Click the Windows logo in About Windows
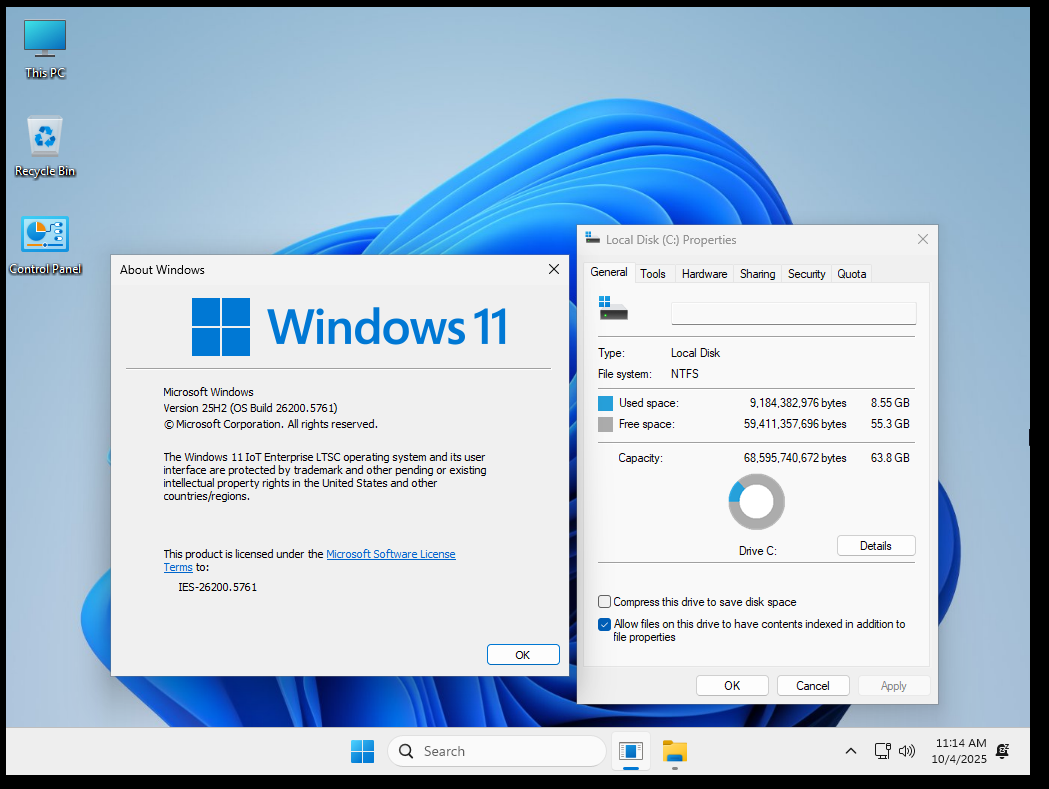Viewport: 1049px width, 789px height. tap(221, 327)
